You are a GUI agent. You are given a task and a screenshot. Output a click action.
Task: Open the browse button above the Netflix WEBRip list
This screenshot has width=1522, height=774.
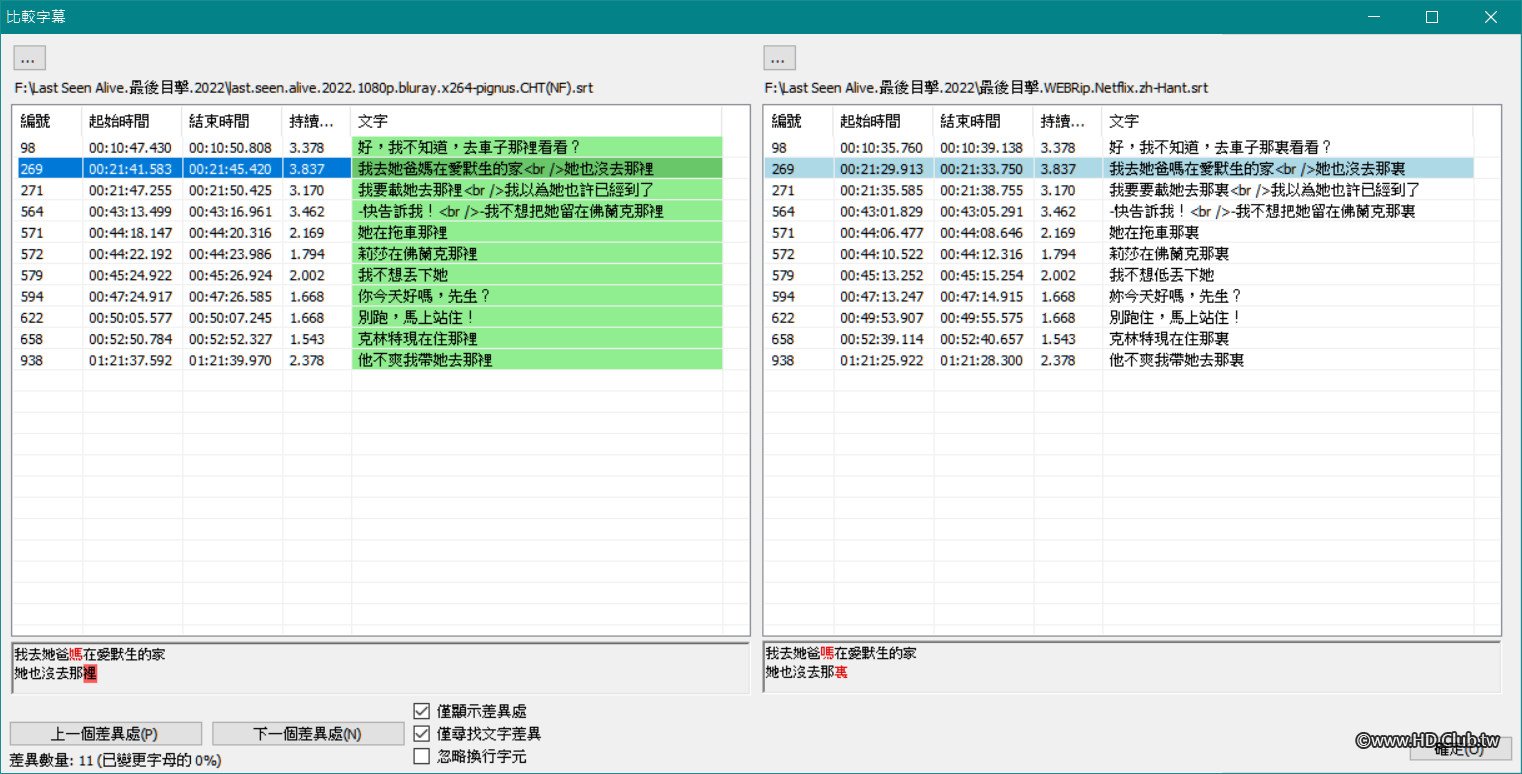coord(780,58)
